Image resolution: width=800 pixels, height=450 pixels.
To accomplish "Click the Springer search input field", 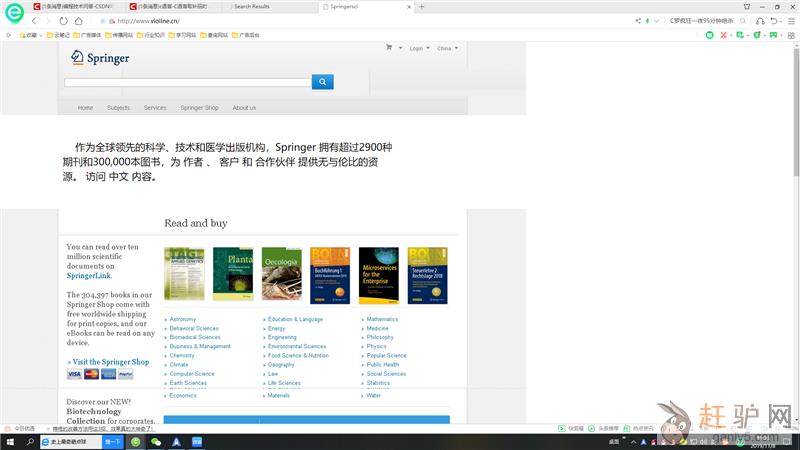I will 187,82.
